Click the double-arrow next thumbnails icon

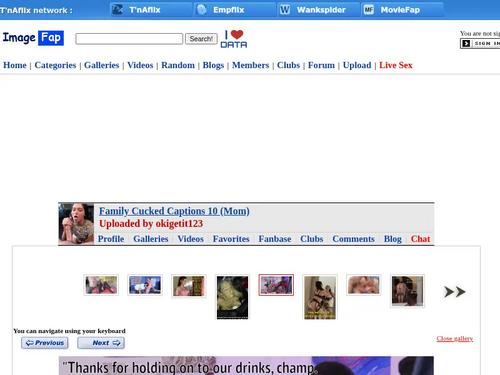coord(455,292)
